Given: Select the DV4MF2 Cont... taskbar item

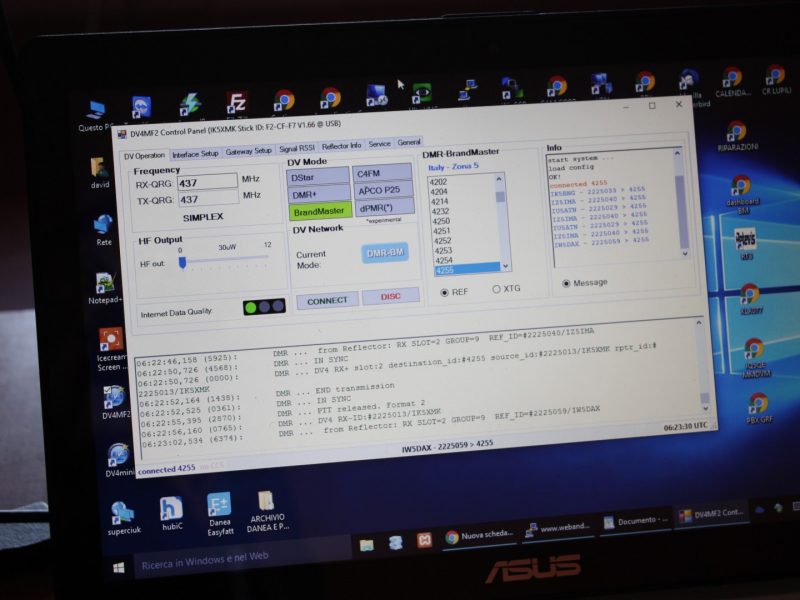Looking at the screenshot, I should pos(713,514).
